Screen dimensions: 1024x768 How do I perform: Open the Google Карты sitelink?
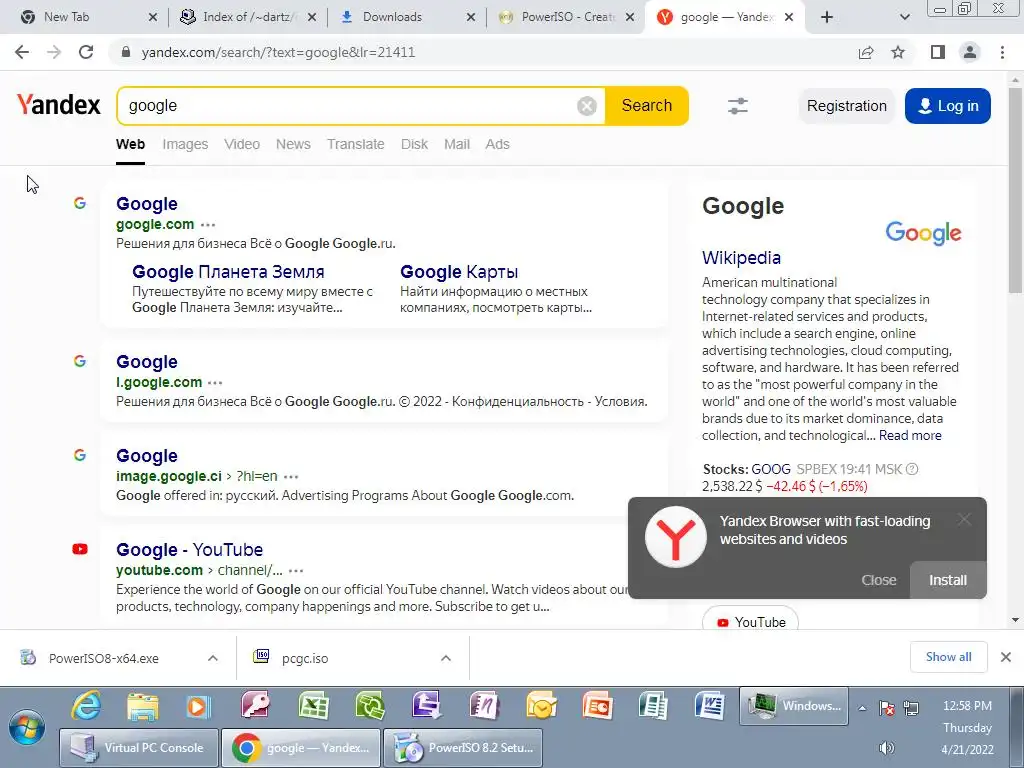(x=459, y=272)
